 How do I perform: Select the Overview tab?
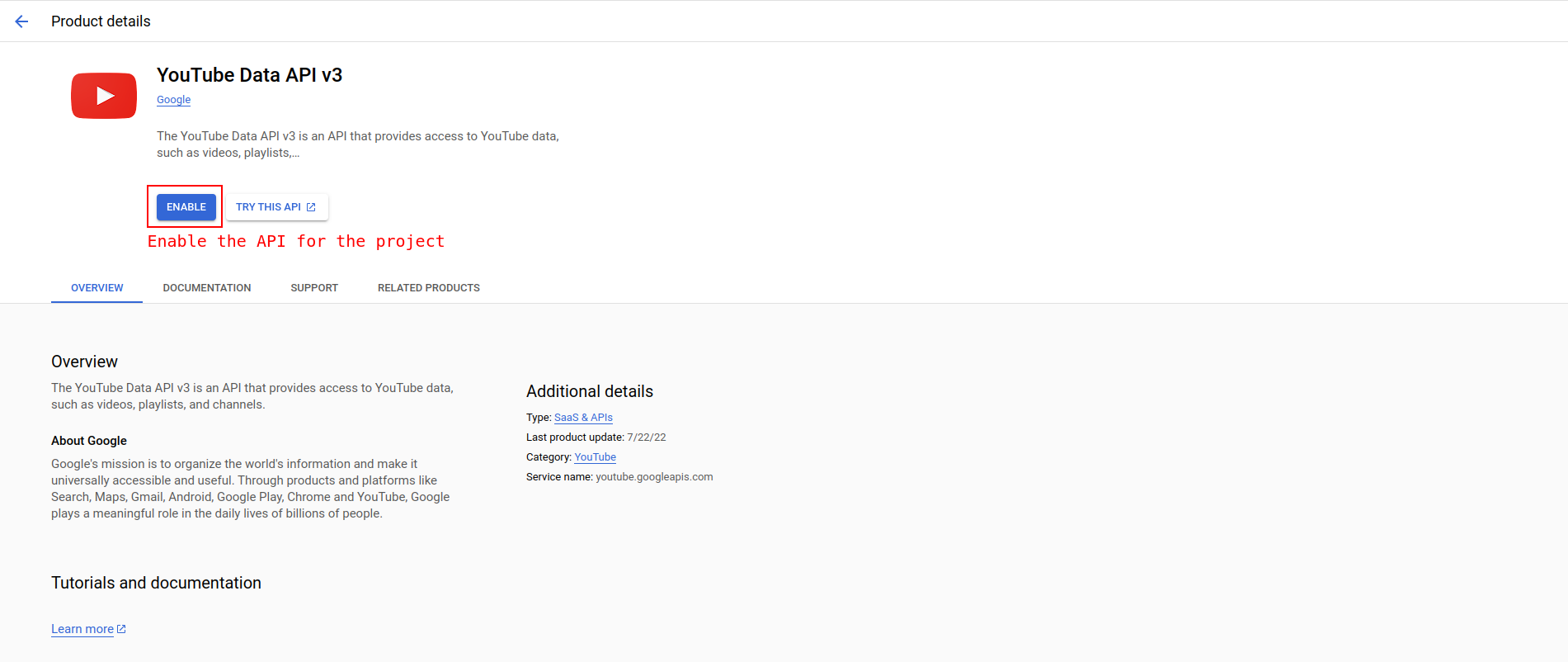(97, 288)
